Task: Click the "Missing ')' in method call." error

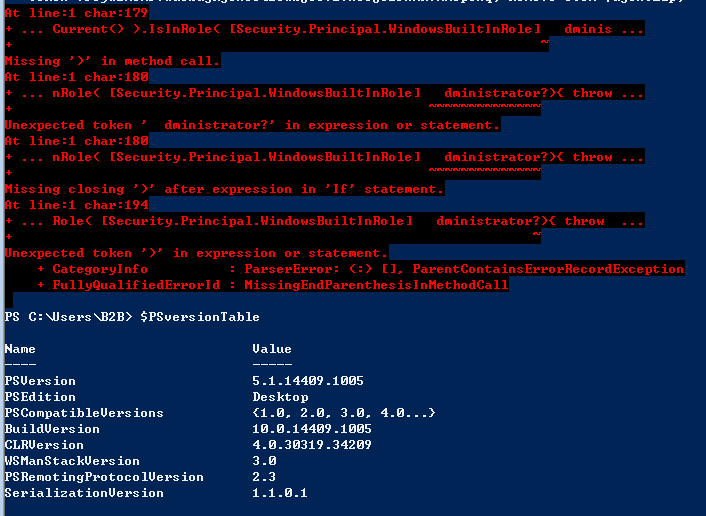Action: tap(112, 61)
